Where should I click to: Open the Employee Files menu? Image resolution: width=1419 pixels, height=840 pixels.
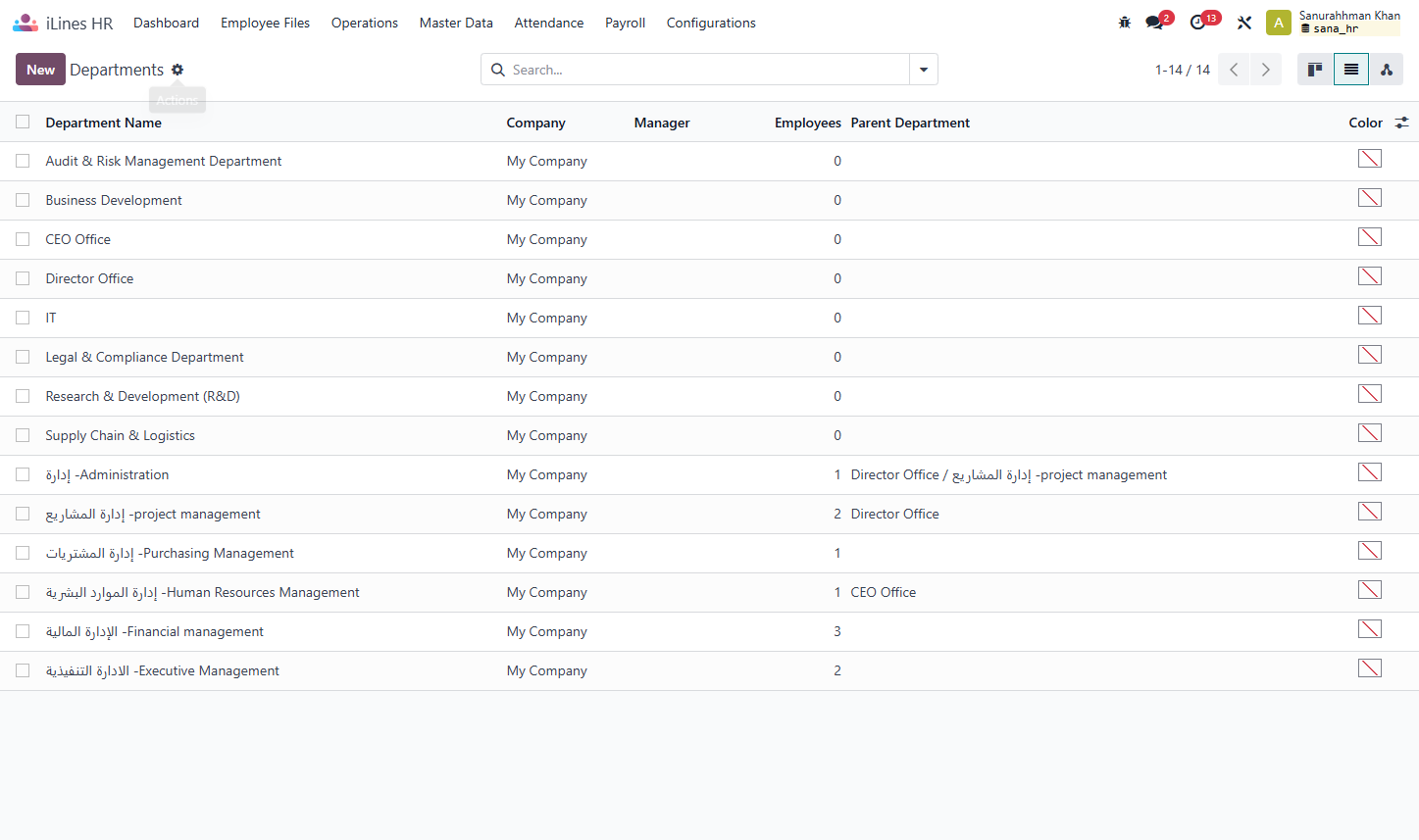(x=265, y=23)
